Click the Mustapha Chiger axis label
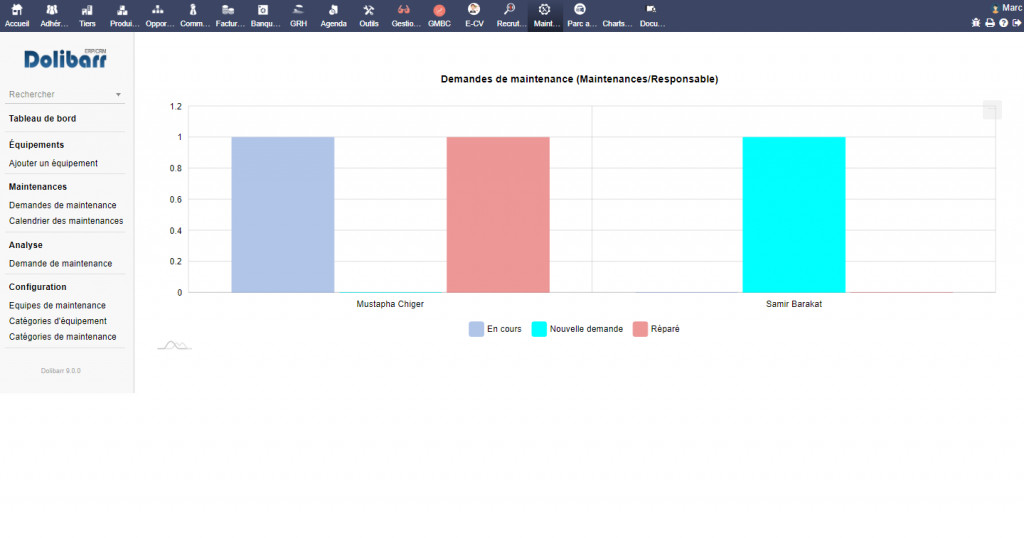1024x538 pixels. tap(390, 304)
